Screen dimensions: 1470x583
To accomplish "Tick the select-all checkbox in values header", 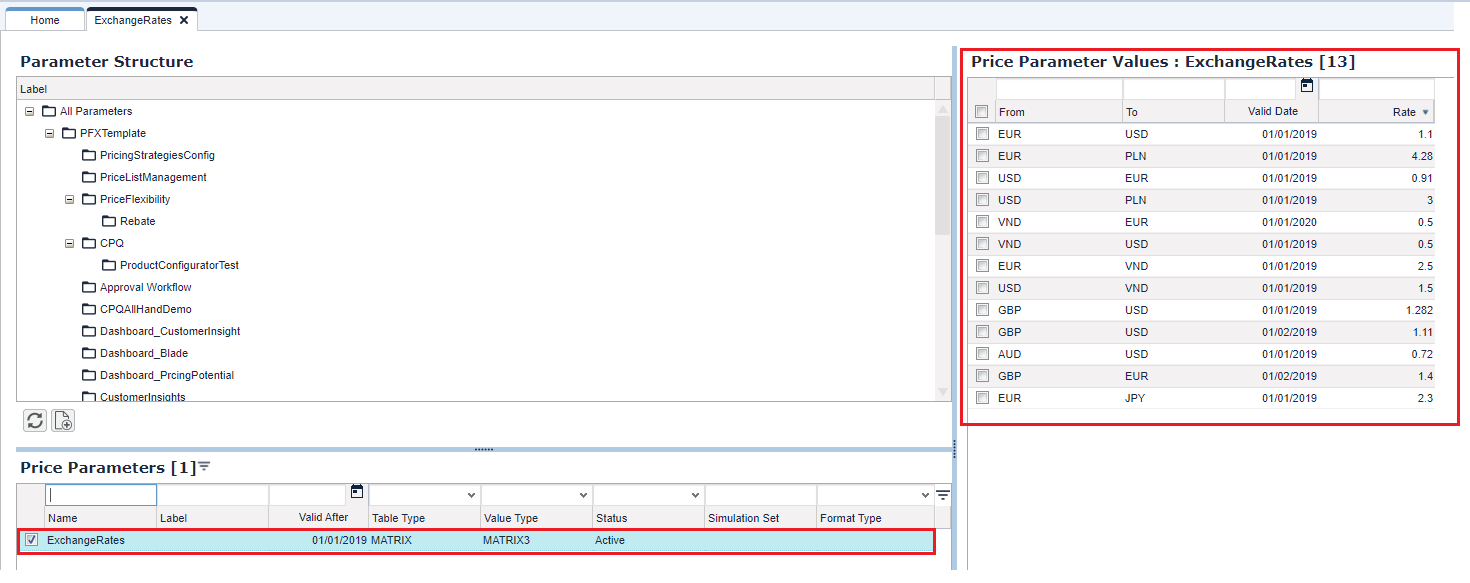I will (982, 112).
